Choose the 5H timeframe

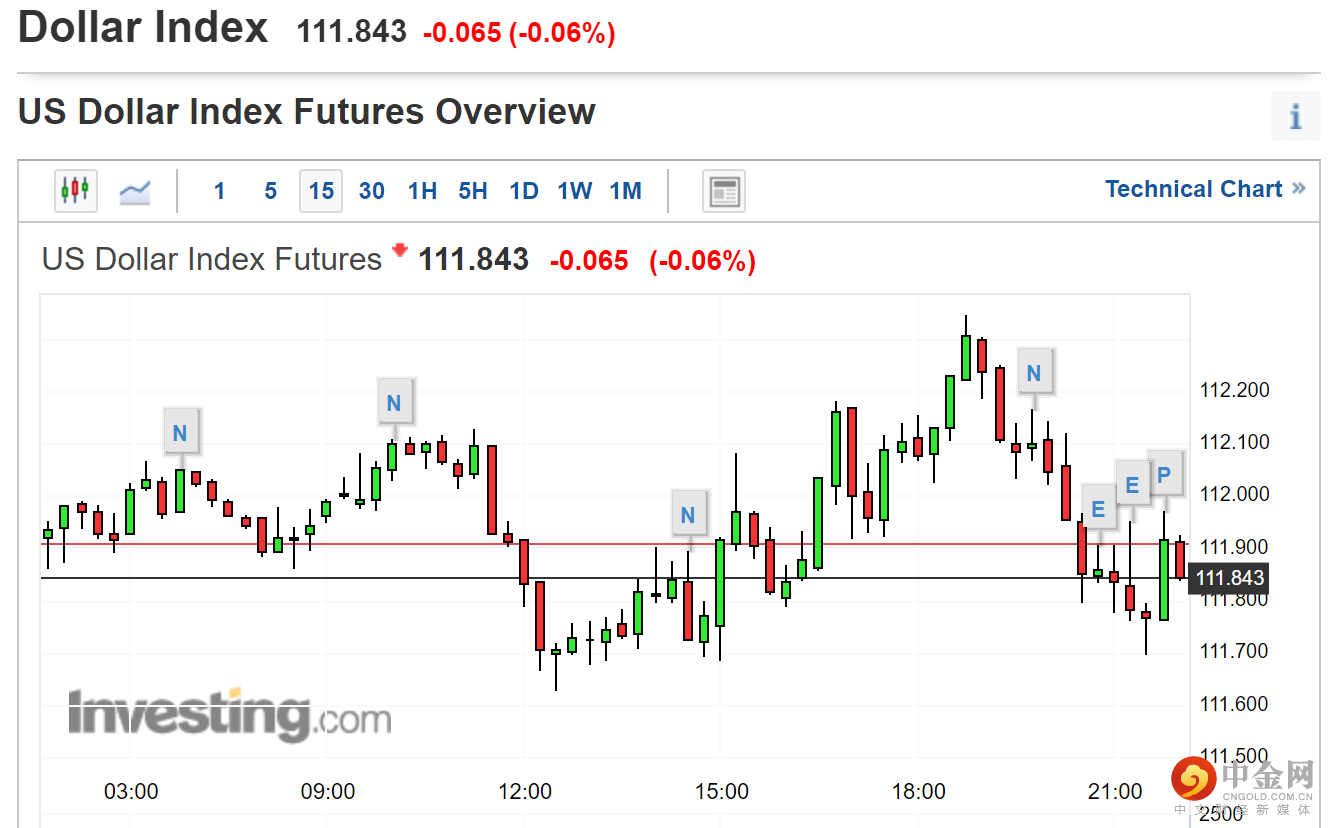click(473, 191)
